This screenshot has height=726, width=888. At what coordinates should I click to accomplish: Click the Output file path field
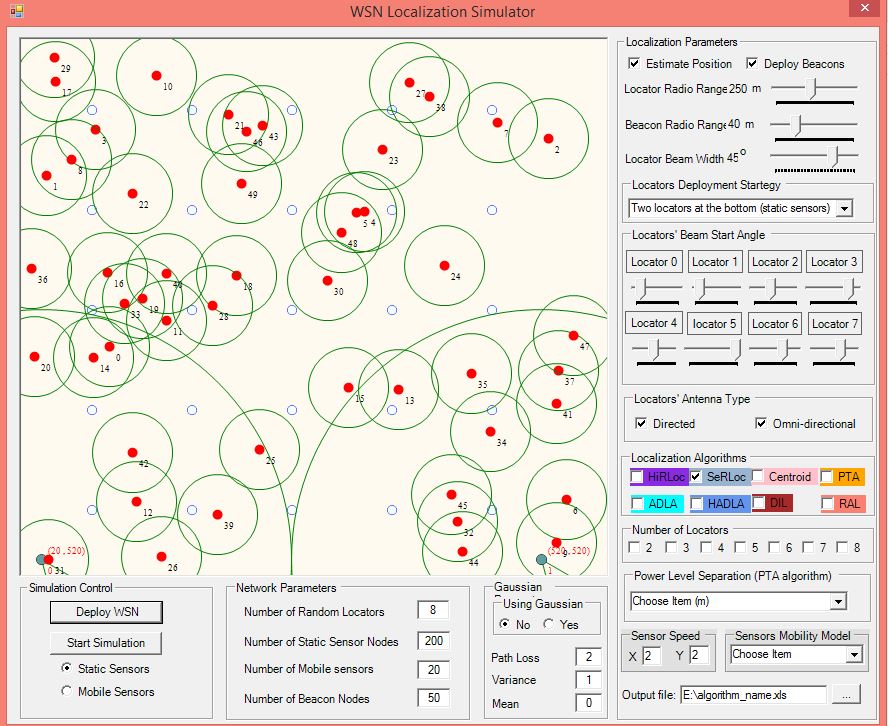(753, 694)
